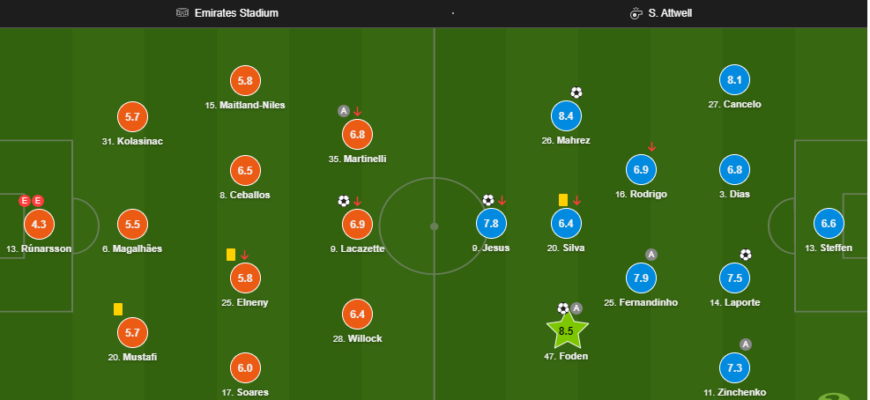Open Ceballos's 6.5 rating circle

[245, 170]
